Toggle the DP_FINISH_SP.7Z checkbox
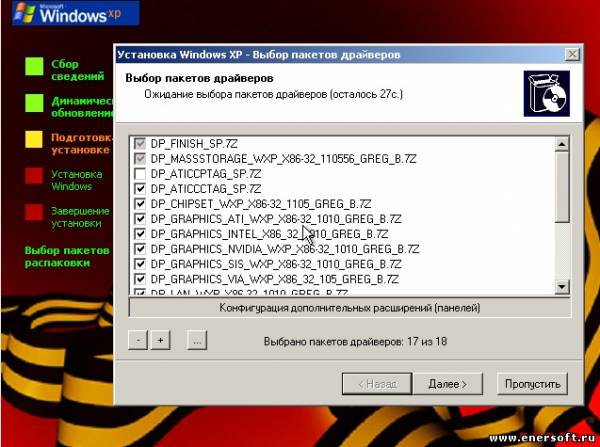The image size is (600, 447). (140, 144)
